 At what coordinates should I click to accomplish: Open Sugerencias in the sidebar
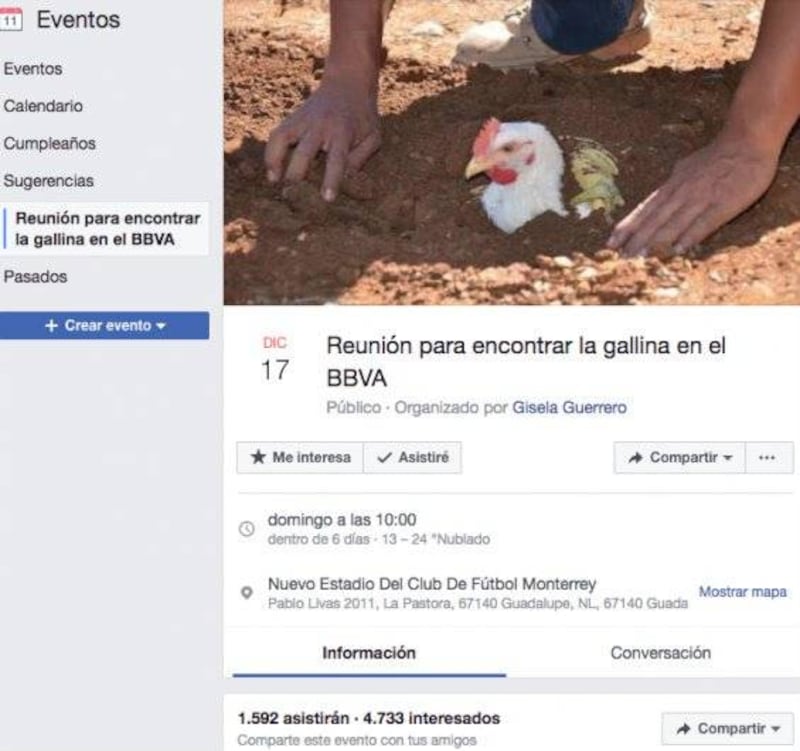(x=48, y=181)
